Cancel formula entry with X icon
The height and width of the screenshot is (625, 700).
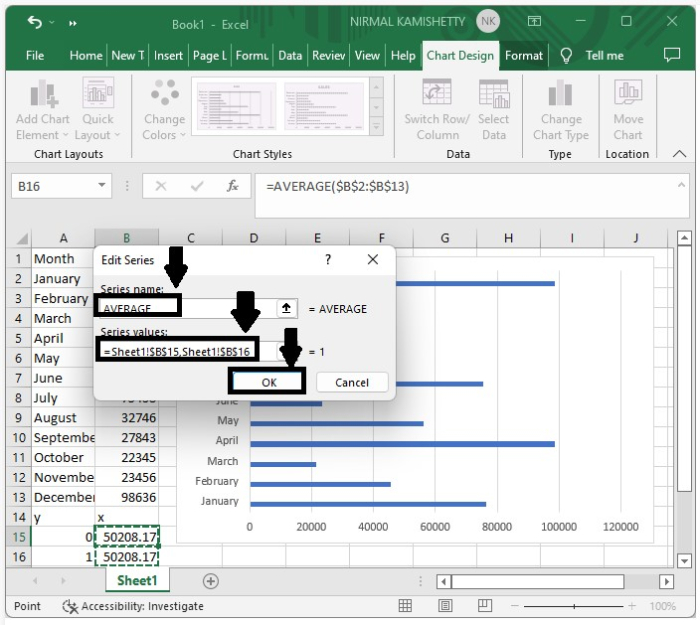pyautogui.click(x=161, y=186)
